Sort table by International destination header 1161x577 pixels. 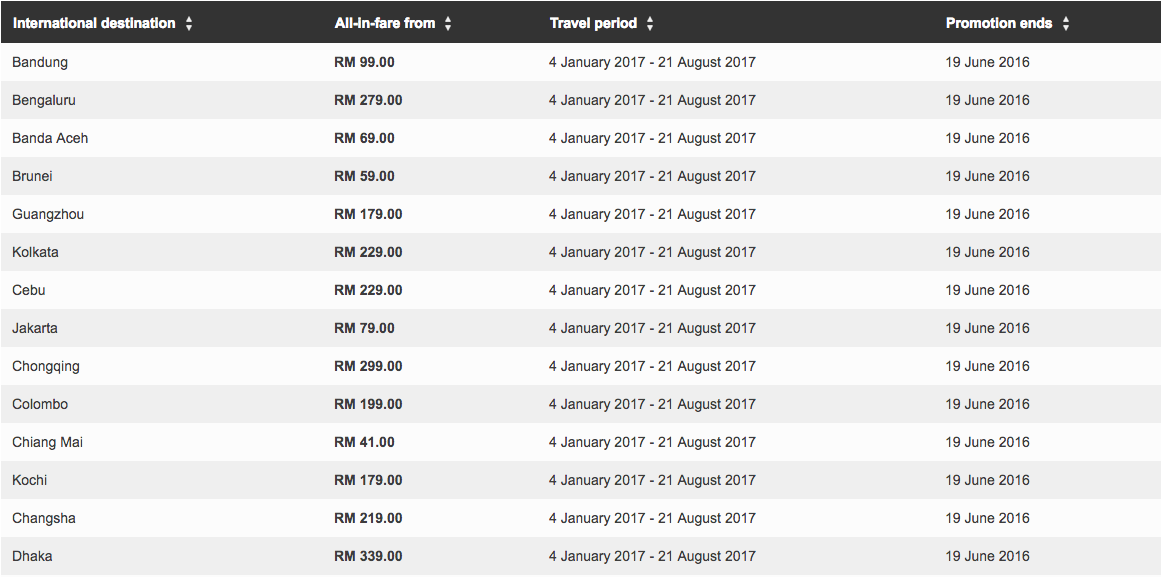[x=94, y=23]
